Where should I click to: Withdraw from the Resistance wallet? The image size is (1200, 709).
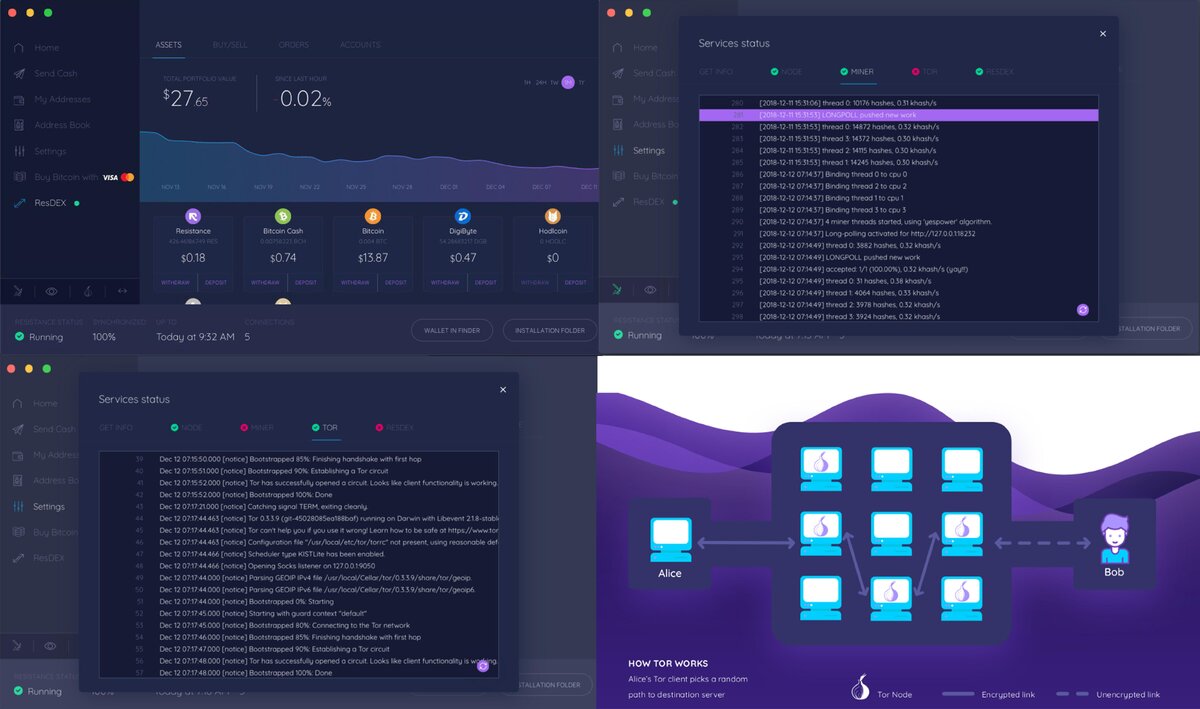175,282
